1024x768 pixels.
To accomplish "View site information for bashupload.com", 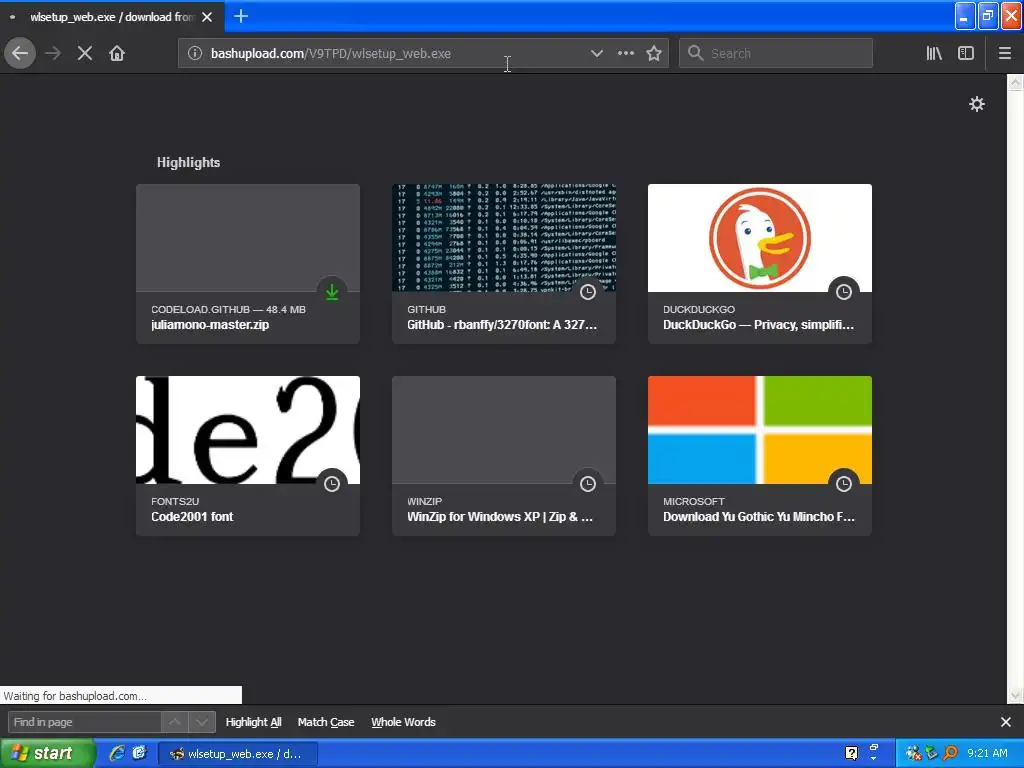I will 195,54.
